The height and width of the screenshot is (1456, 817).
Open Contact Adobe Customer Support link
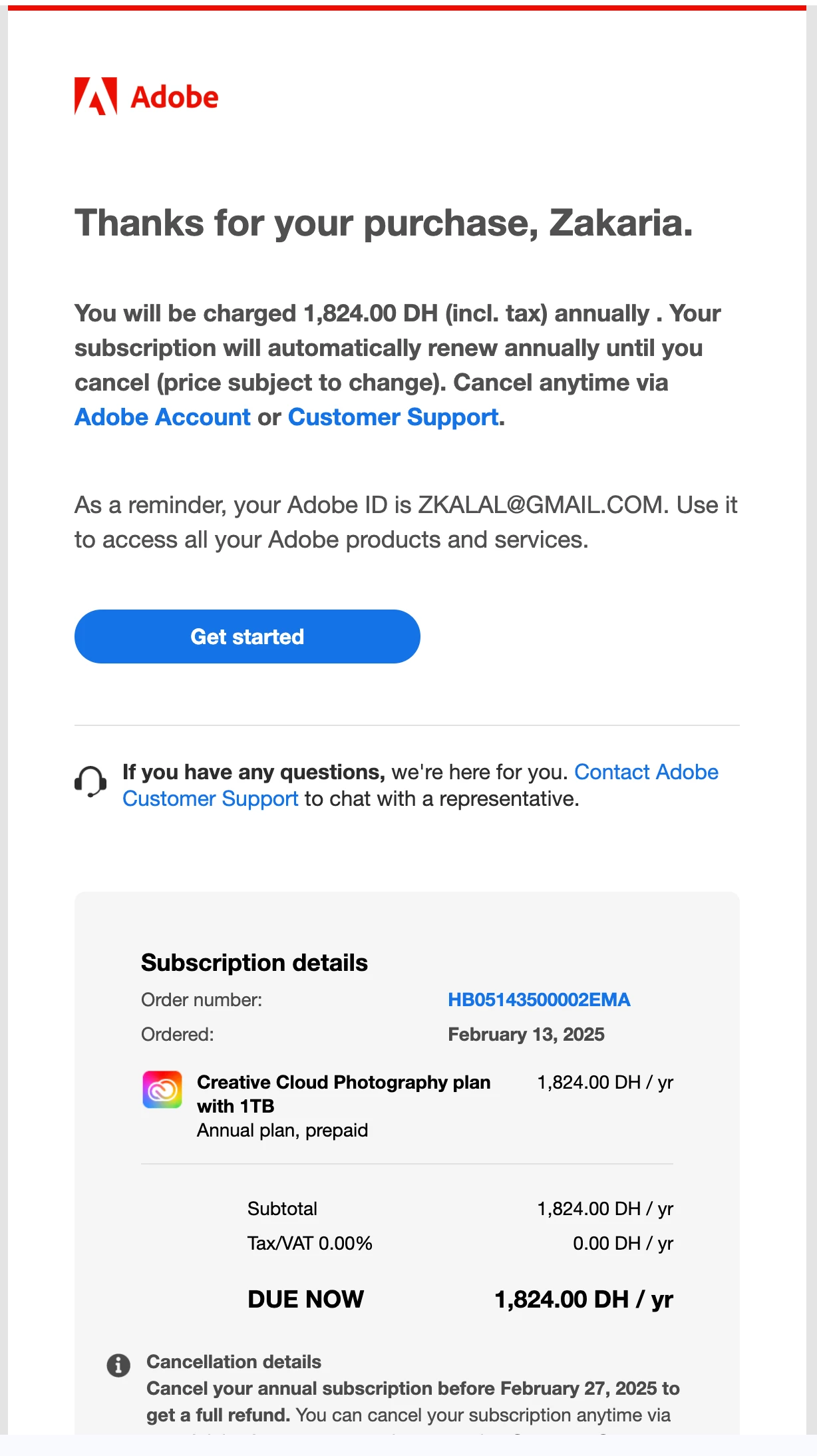pos(420,785)
